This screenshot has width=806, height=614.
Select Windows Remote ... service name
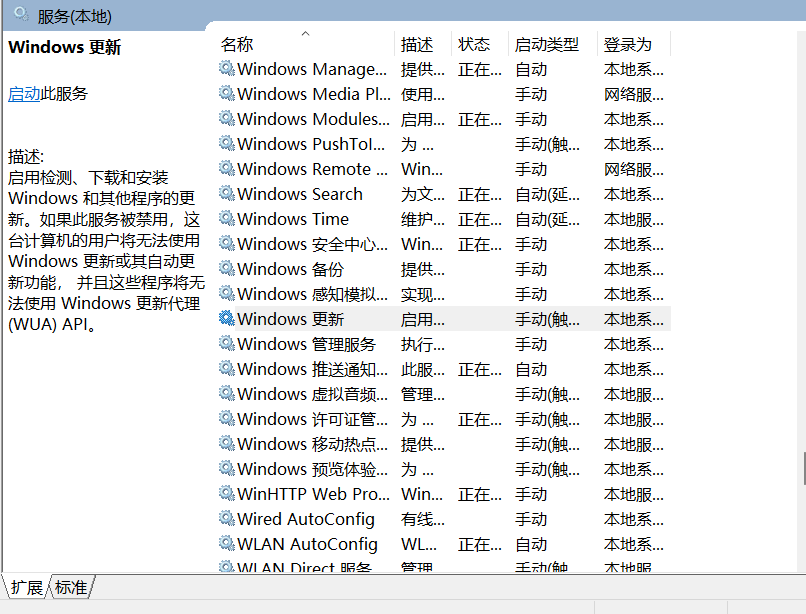pos(313,169)
